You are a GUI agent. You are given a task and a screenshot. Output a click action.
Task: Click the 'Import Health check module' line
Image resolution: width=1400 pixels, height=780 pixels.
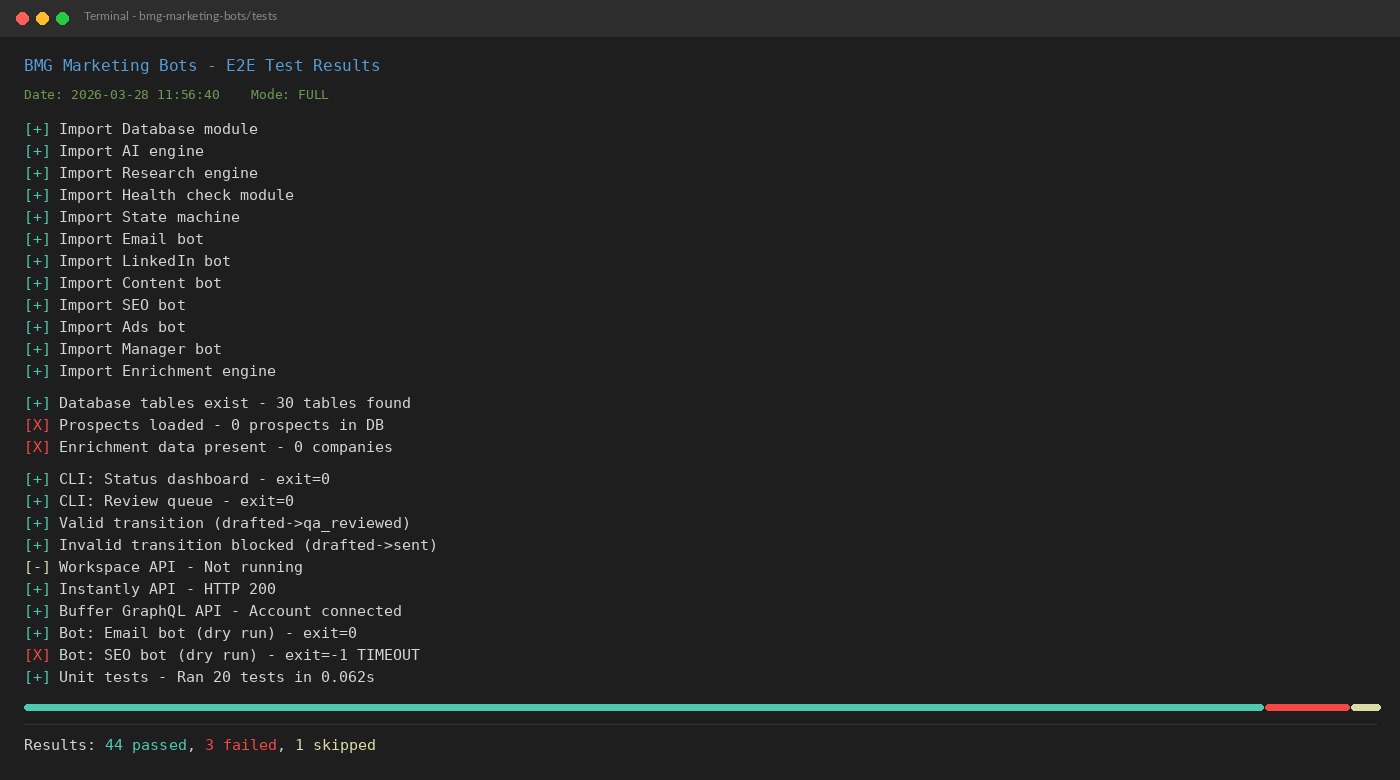coord(159,195)
